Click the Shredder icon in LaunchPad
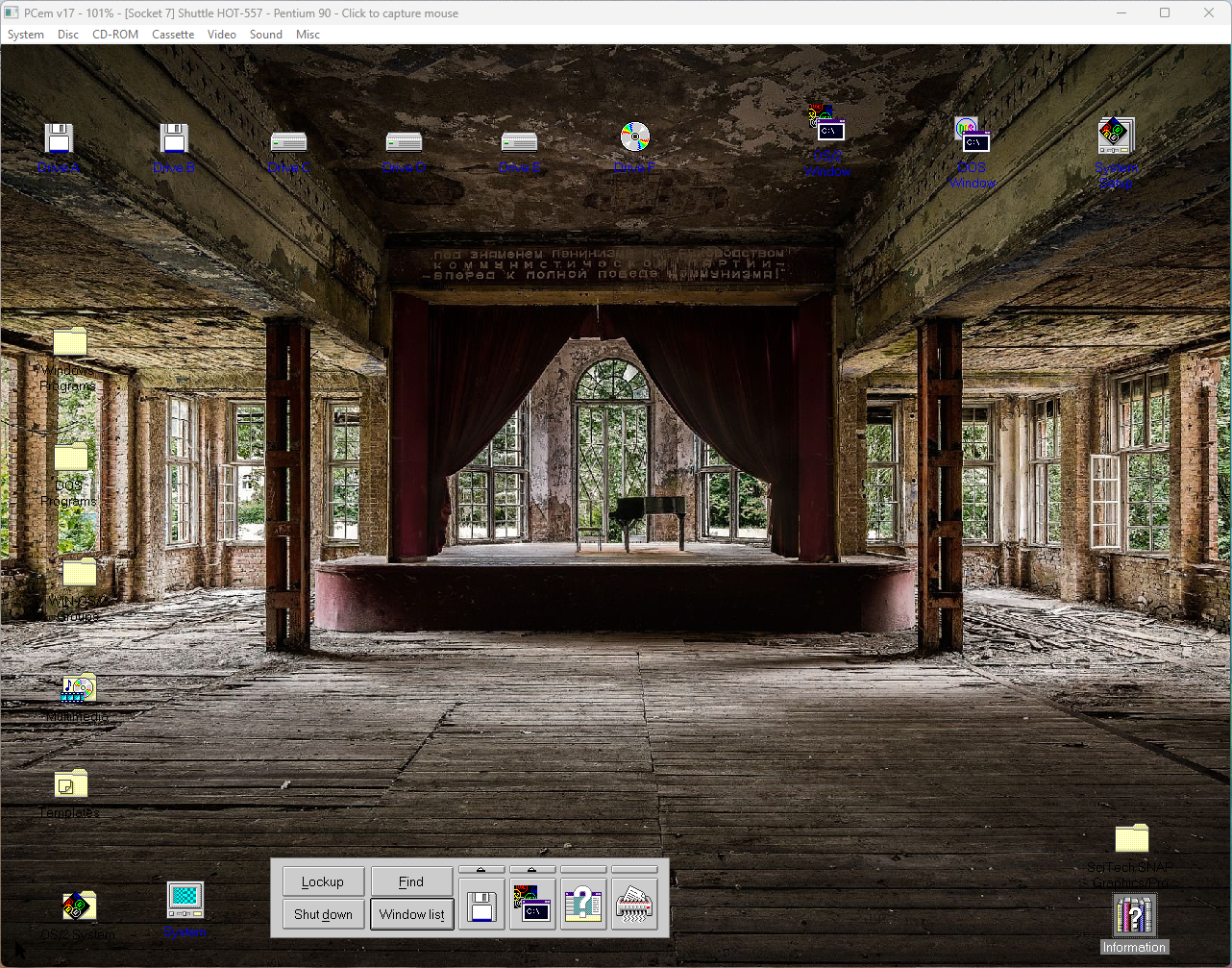This screenshot has height=968, width=1232. 634,906
